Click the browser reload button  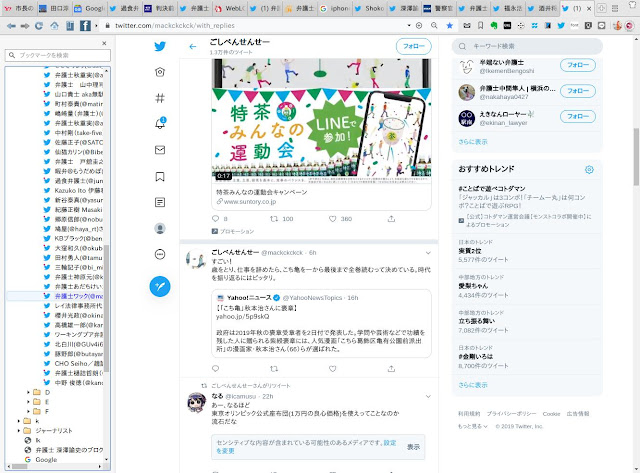point(39,26)
